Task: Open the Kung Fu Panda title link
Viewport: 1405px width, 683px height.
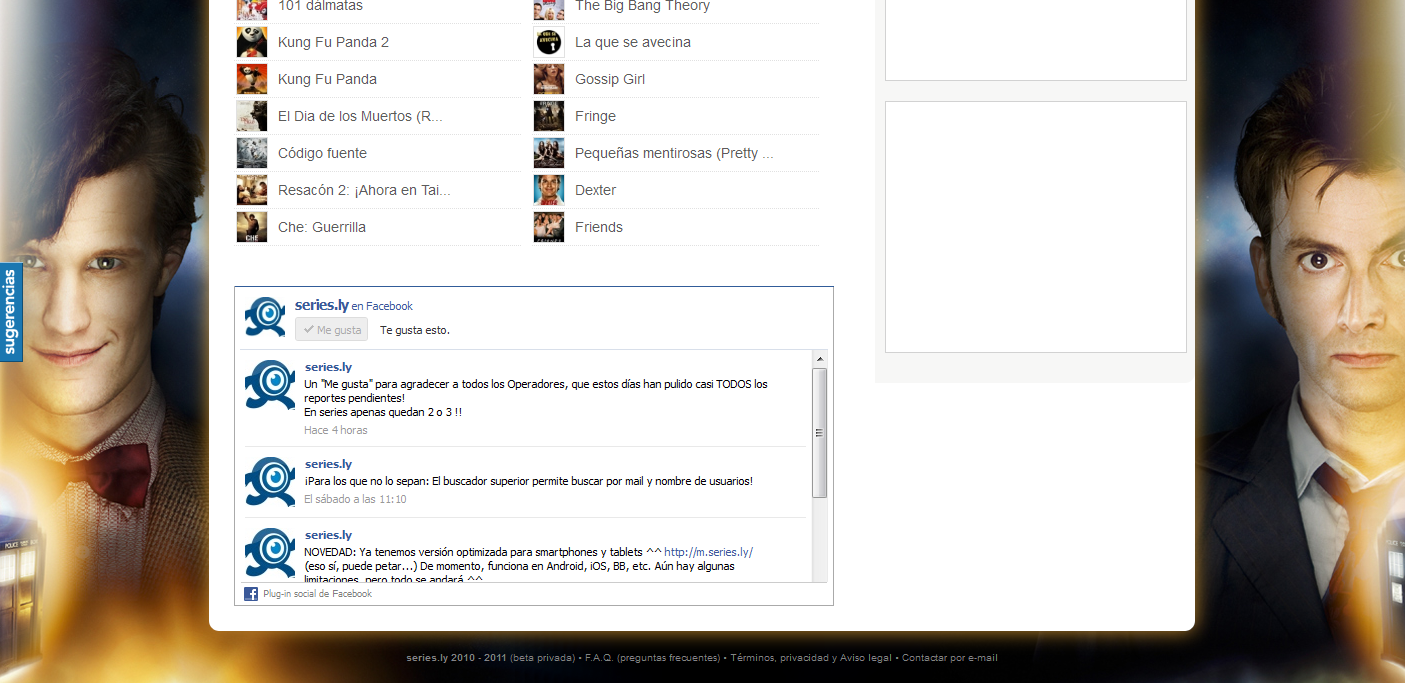Action: [x=327, y=79]
